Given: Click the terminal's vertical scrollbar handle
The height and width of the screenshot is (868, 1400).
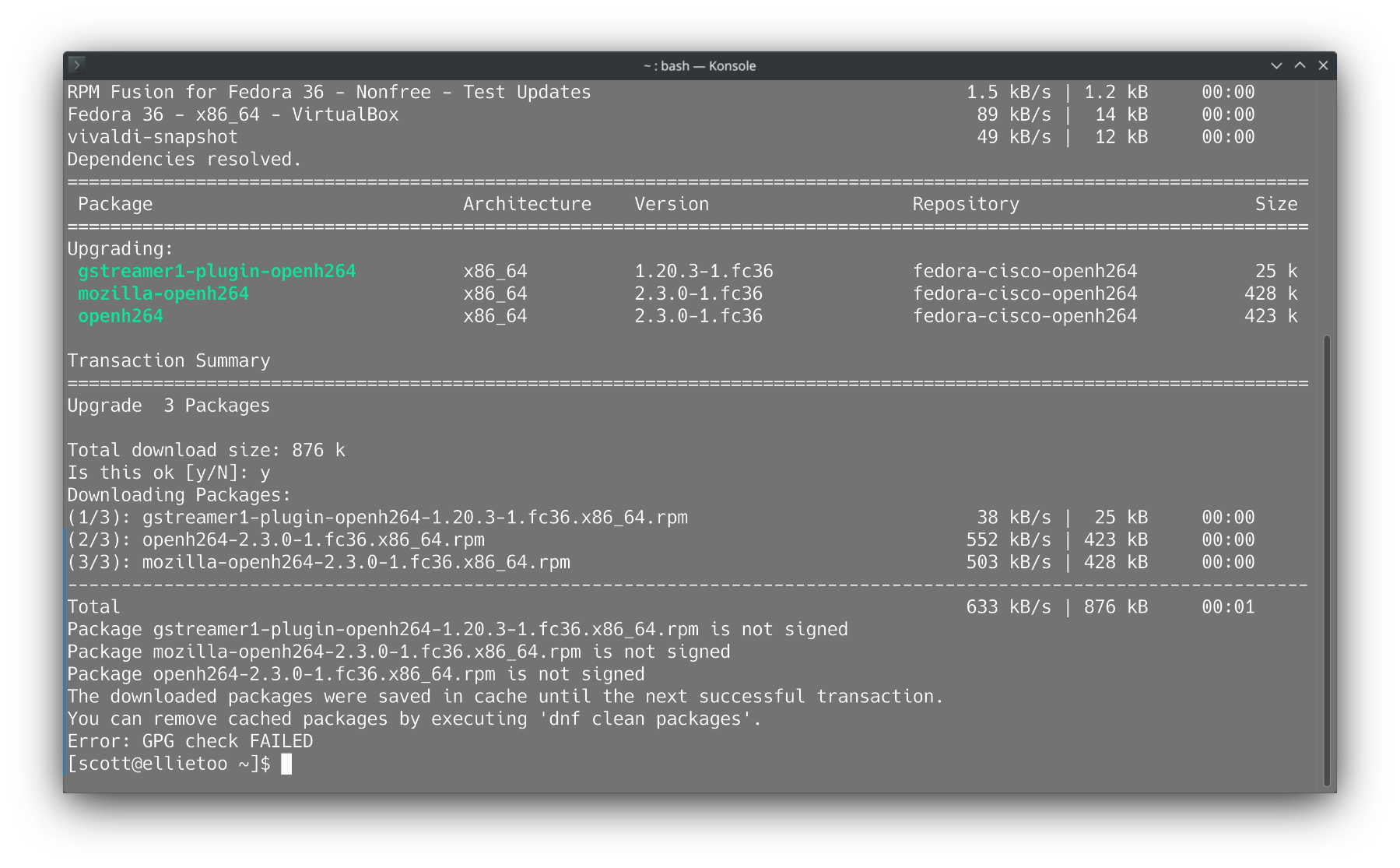Looking at the screenshot, I should 1327,561.
